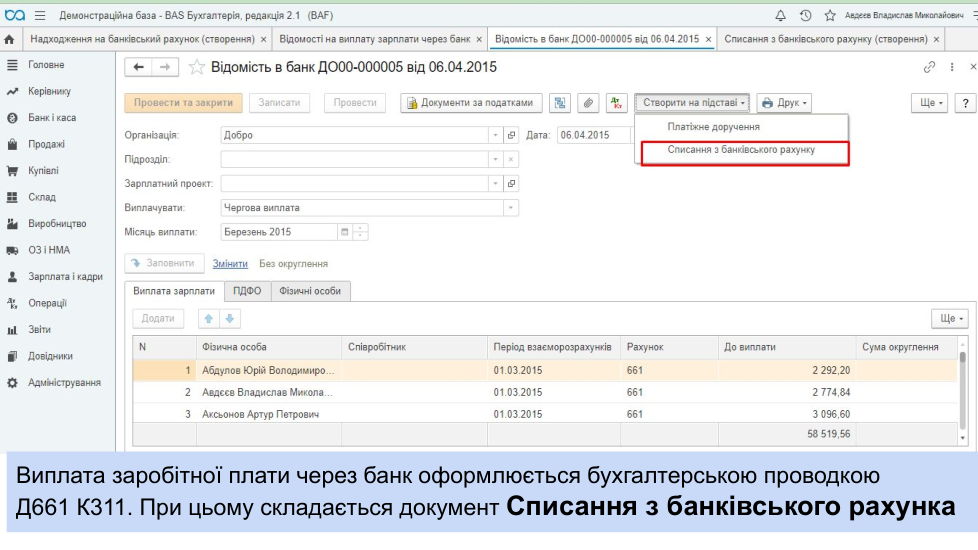Click the Змінити link
Viewport: 978px width, 550px height.
tap(230, 264)
